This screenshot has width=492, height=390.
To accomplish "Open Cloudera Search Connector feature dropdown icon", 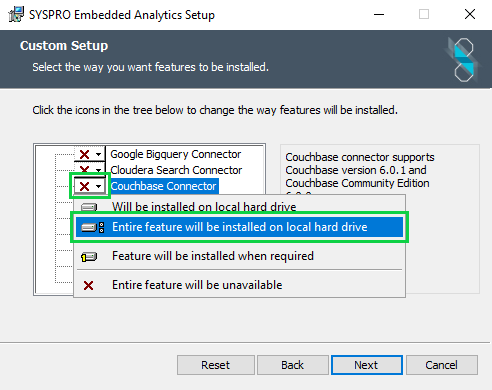I will click(90, 169).
